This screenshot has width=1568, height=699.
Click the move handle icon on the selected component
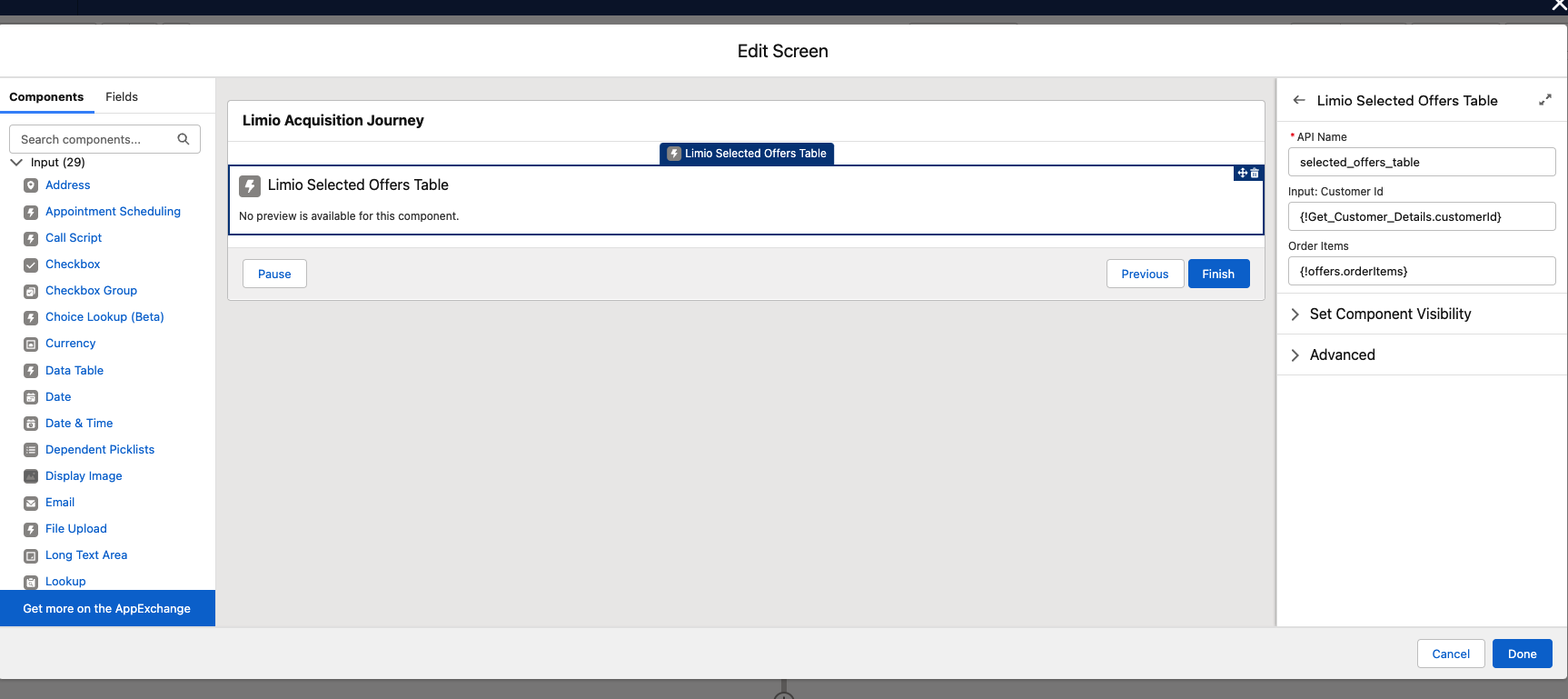[x=1242, y=173]
